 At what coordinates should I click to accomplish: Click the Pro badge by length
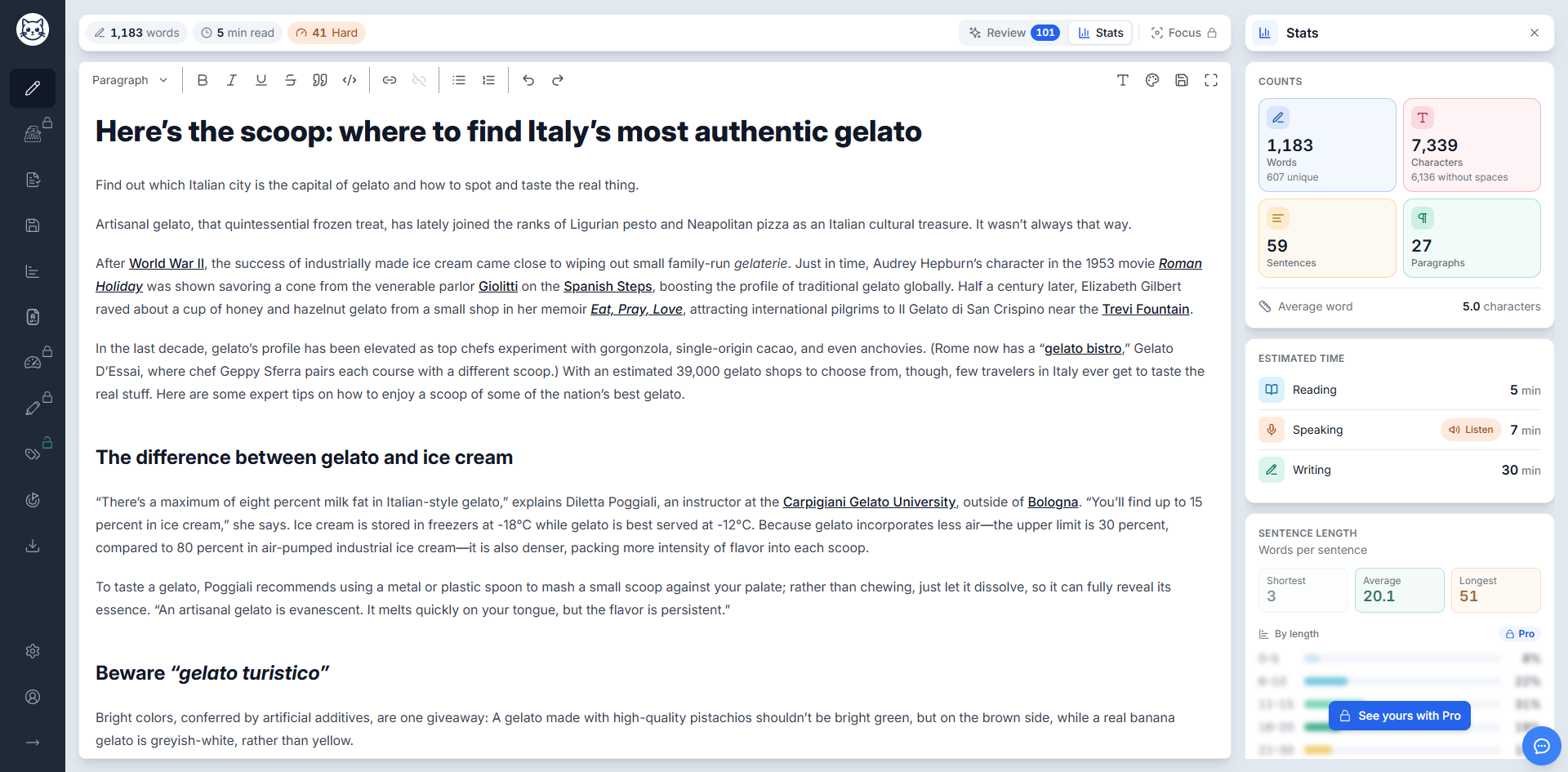click(x=1520, y=634)
